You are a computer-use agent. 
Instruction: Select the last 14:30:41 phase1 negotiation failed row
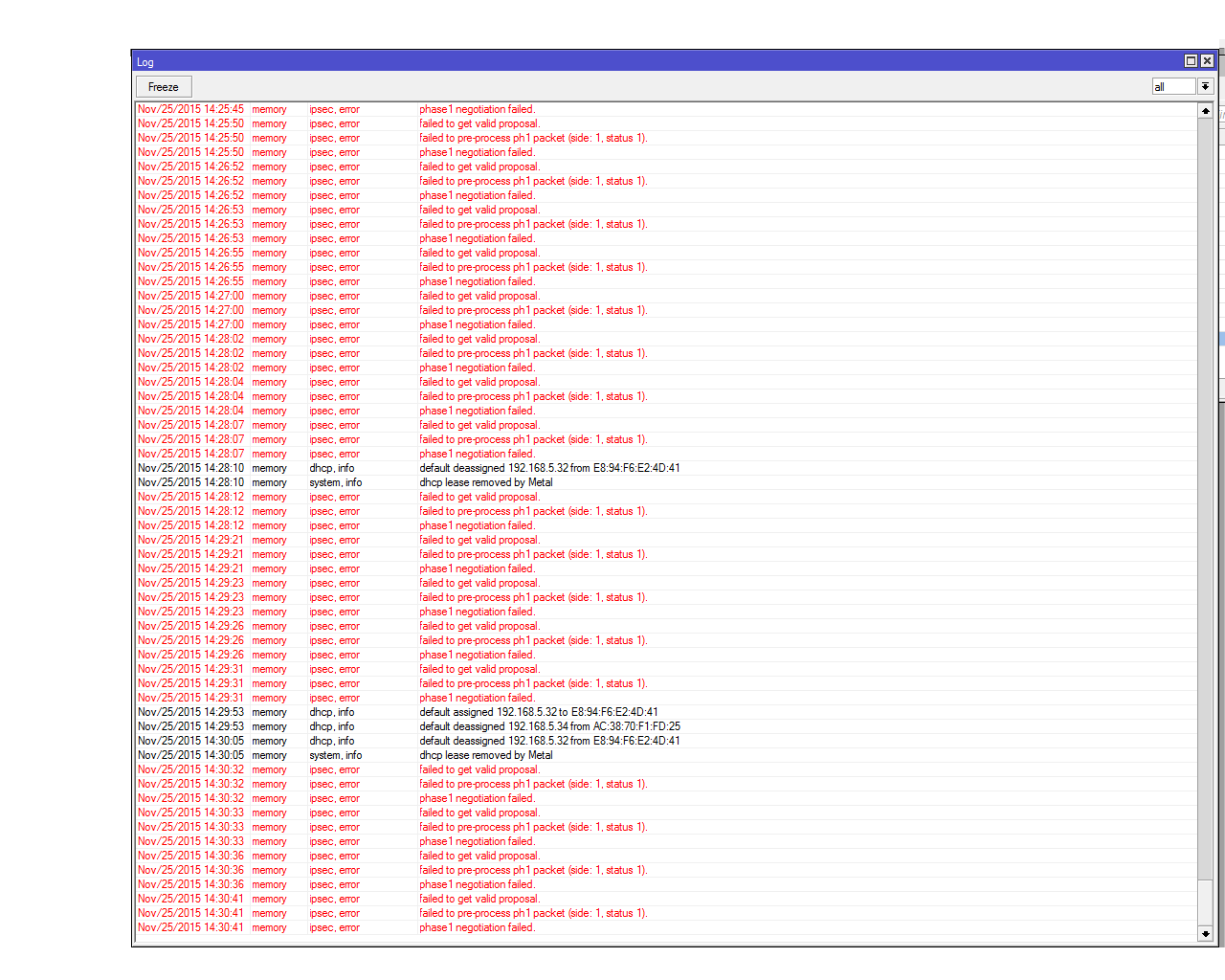coord(477,927)
